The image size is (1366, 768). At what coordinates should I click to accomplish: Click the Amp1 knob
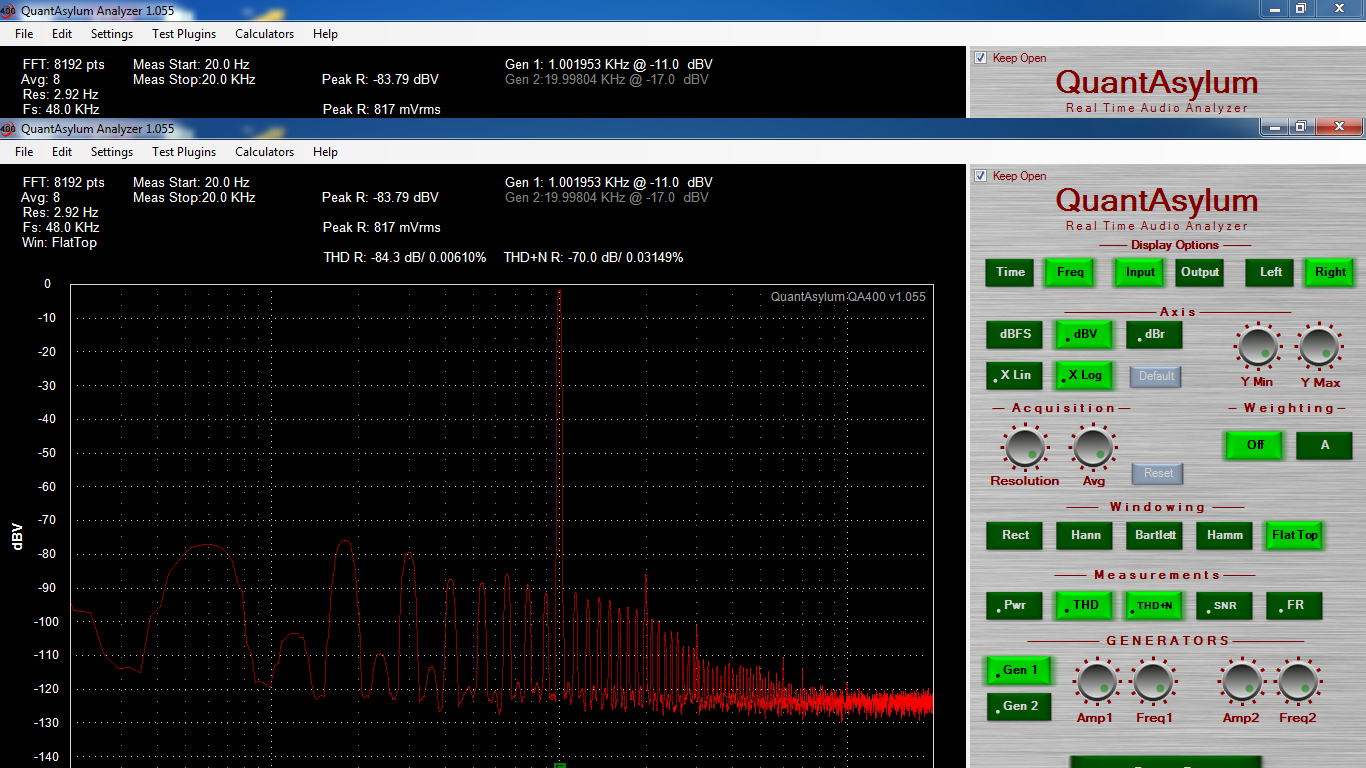click(1095, 682)
